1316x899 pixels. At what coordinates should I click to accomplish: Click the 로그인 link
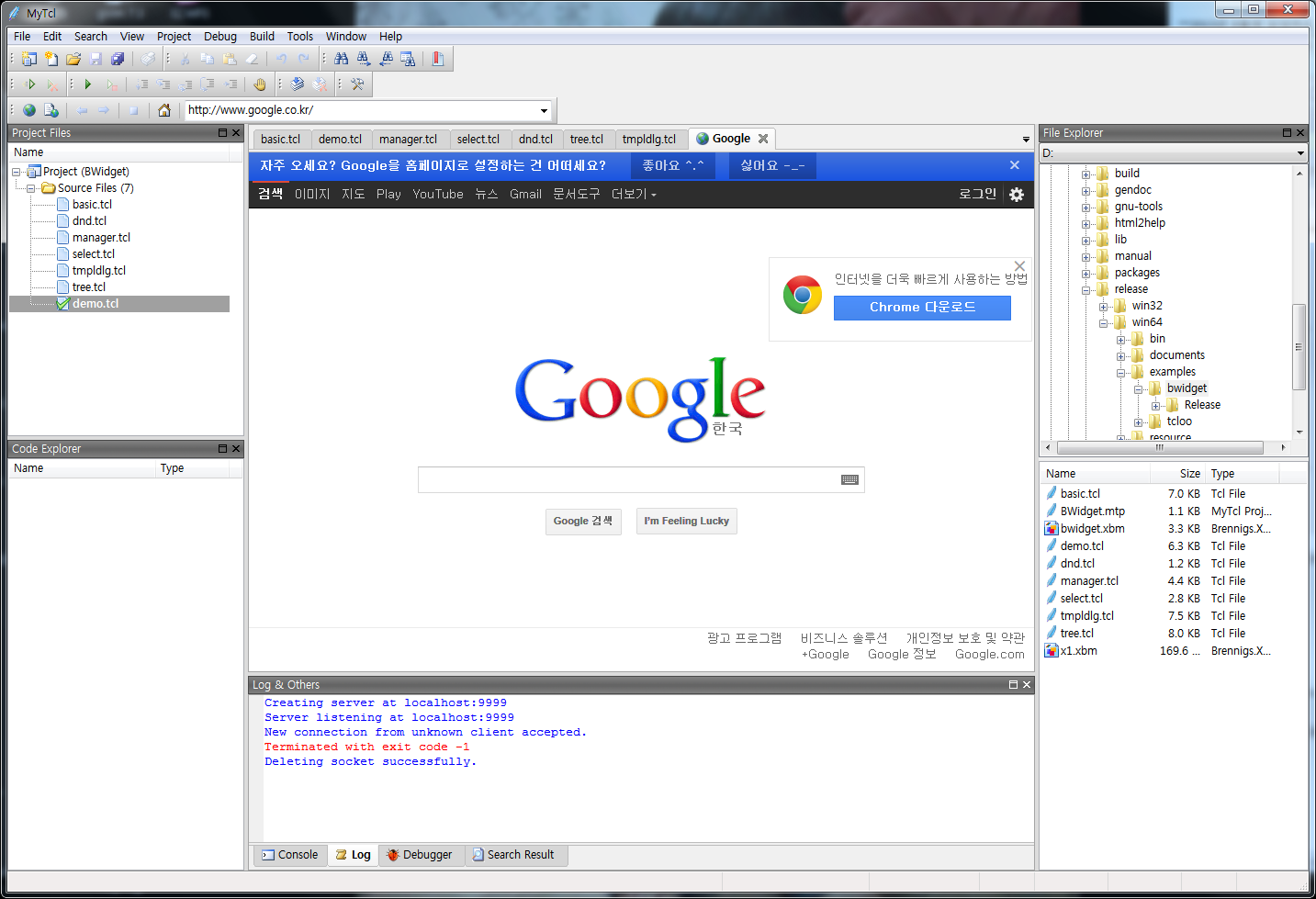pos(977,195)
